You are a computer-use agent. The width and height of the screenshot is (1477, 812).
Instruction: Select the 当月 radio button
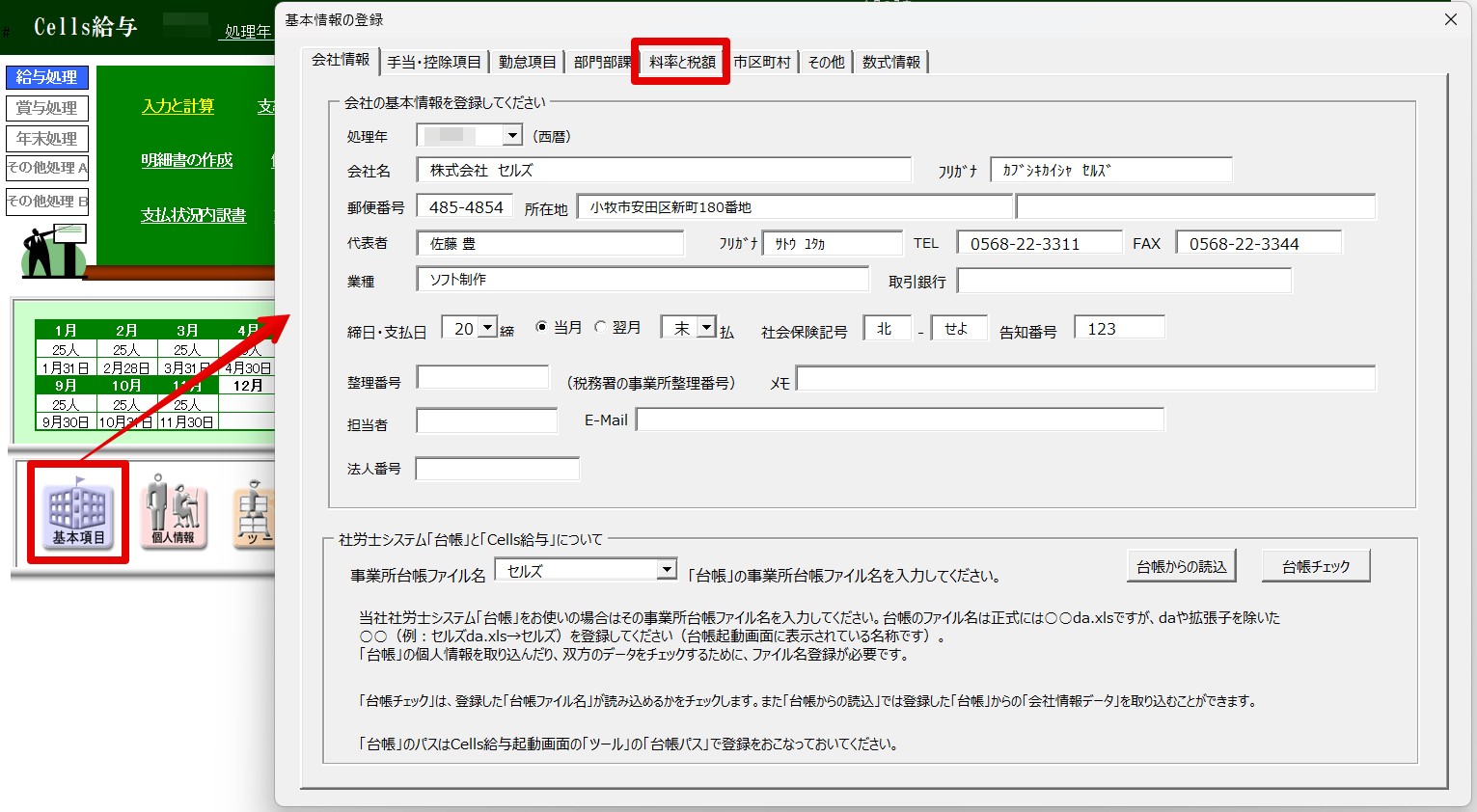pyautogui.click(x=541, y=327)
